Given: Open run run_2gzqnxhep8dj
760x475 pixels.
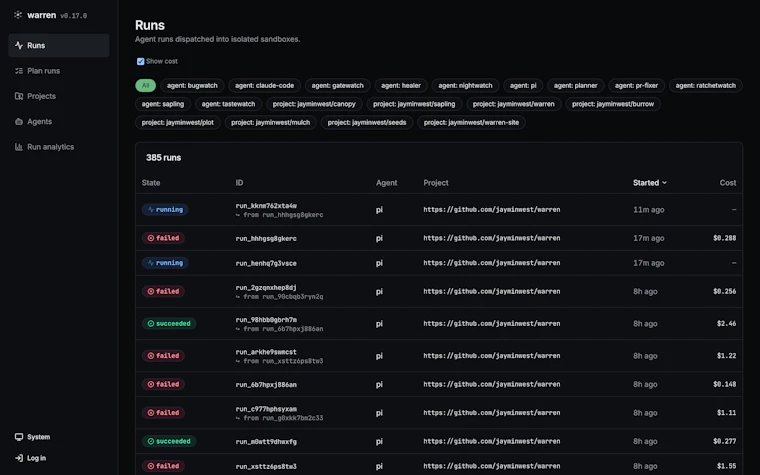Looking at the screenshot, I should tap(266, 287).
